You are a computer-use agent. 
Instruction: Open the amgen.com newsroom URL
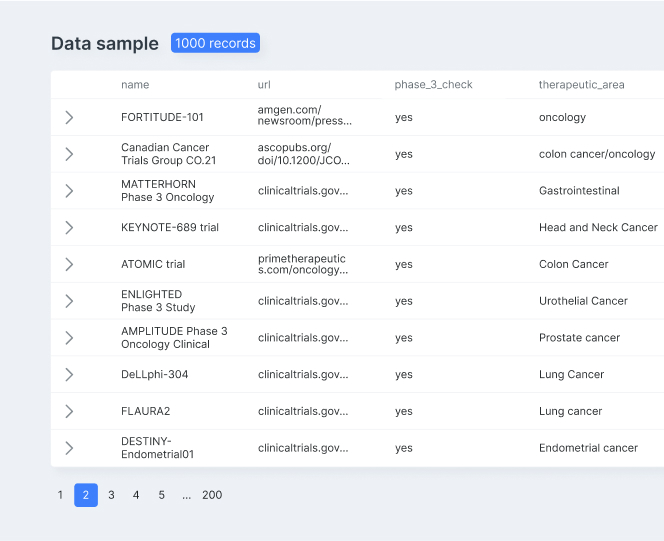(304, 116)
